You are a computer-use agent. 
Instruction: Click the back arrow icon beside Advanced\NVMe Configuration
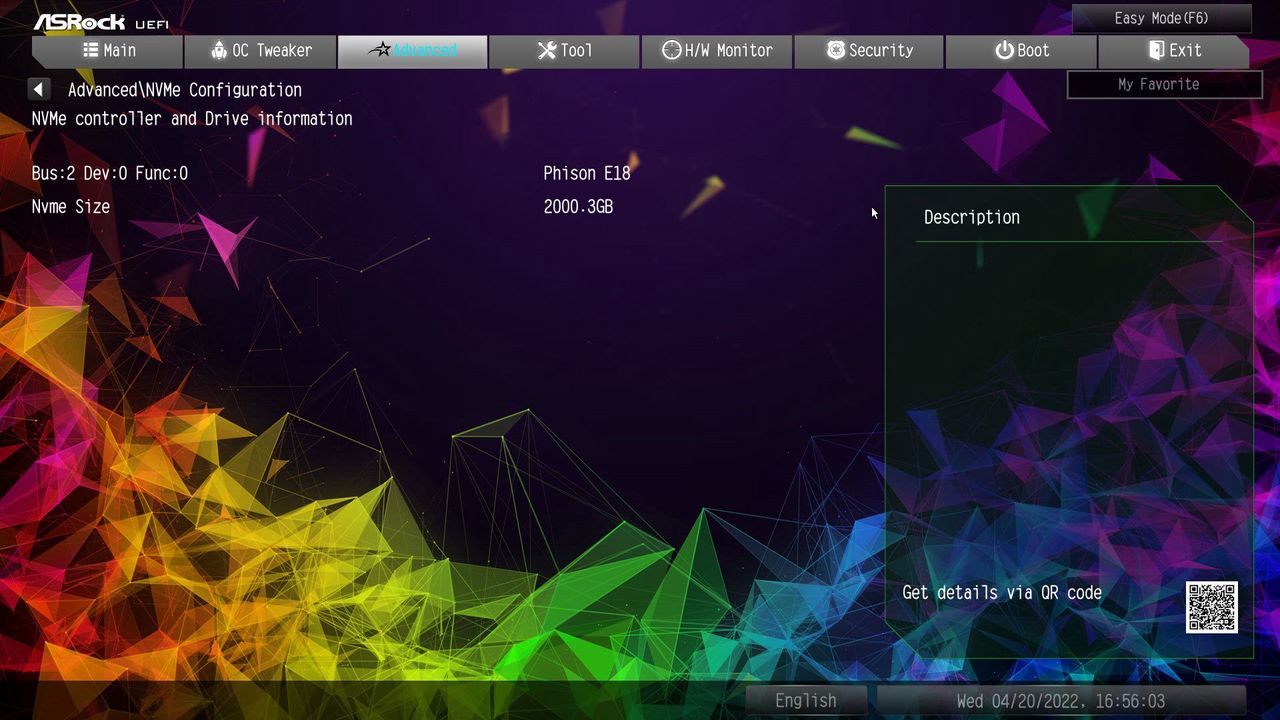(38, 90)
